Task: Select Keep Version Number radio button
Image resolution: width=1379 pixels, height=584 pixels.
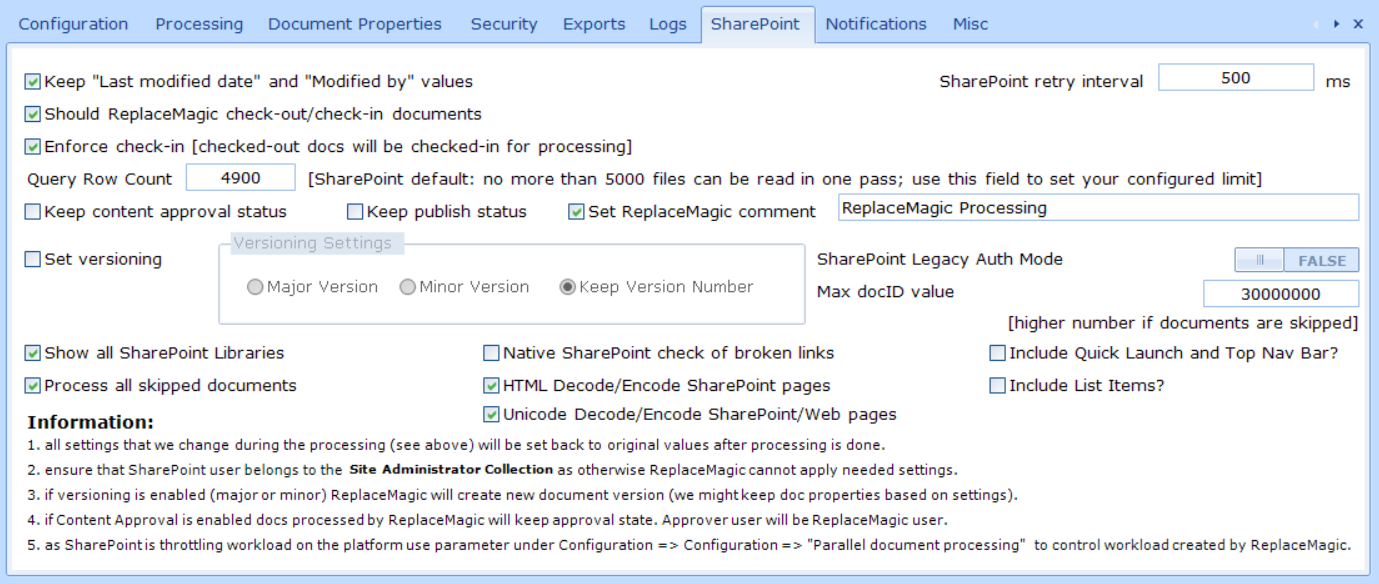Action: click(x=568, y=287)
